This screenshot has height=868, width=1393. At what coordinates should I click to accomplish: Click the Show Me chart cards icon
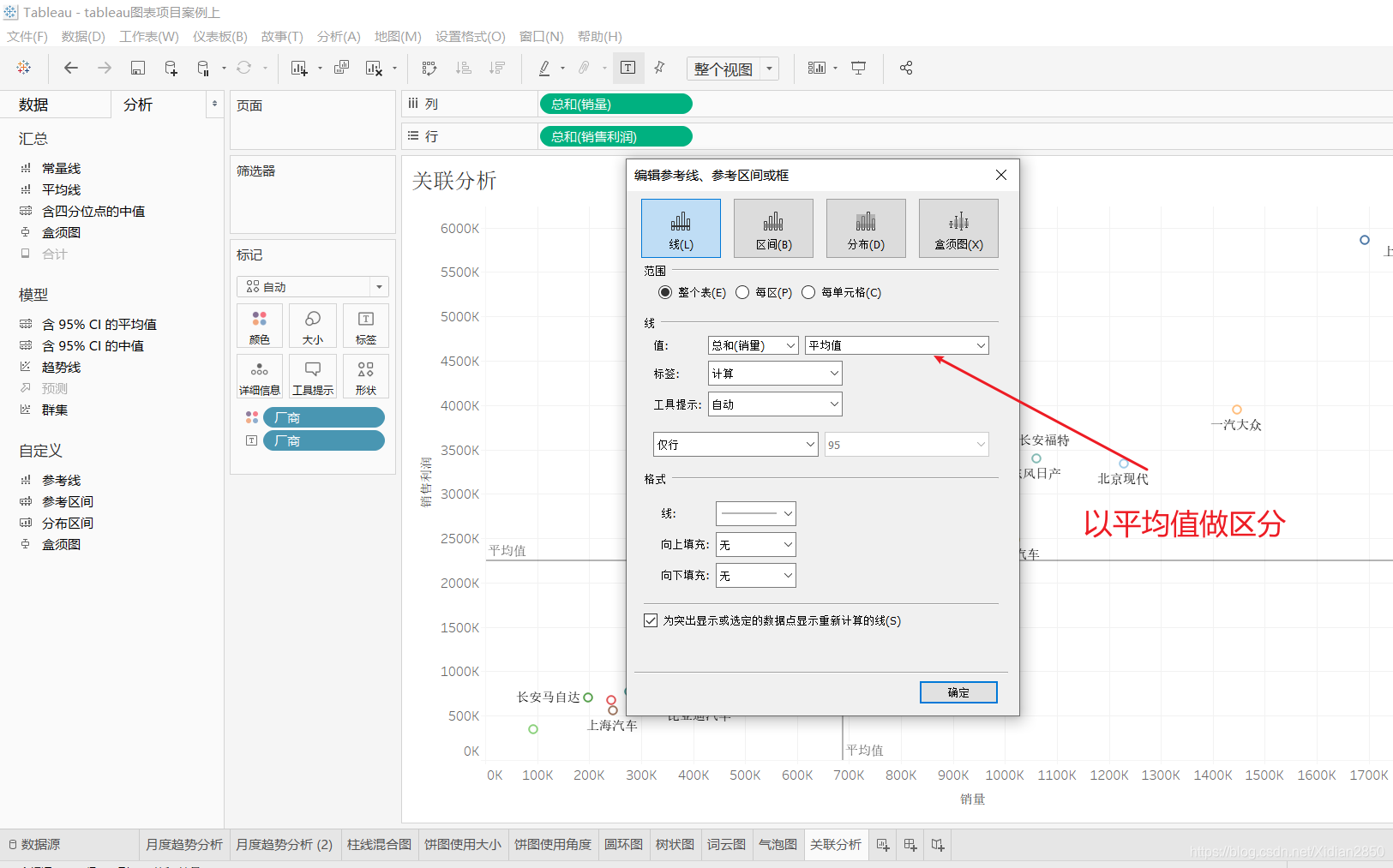[x=817, y=68]
